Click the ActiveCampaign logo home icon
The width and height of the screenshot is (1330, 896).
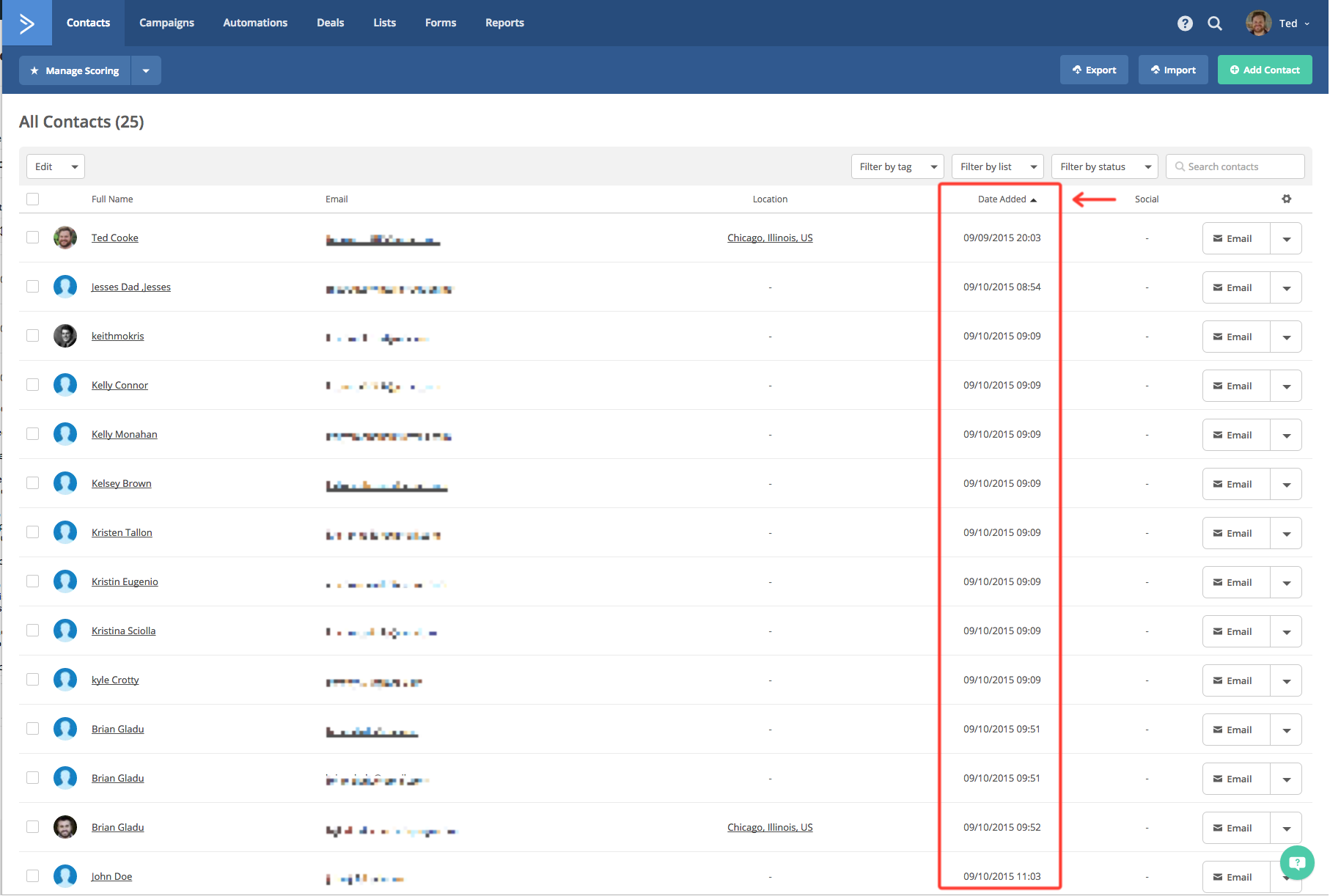click(27, 23)
